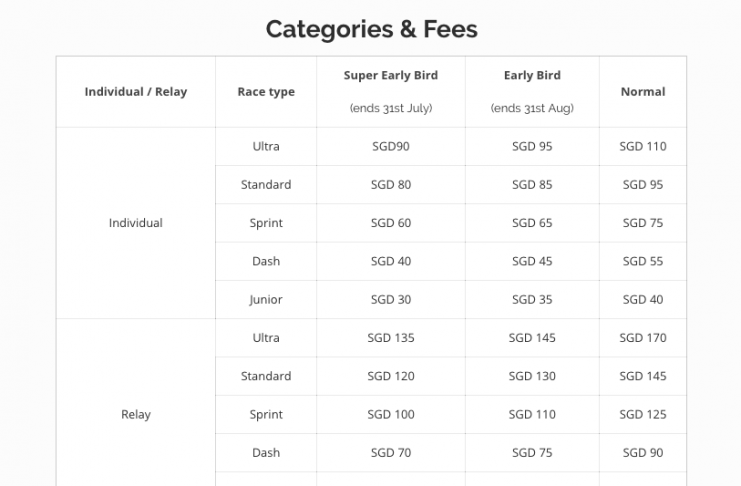Click Relay Sprint SGD 125 normal price
The height and width of the screenshot is (486, 741).
(x=643, y=414)
